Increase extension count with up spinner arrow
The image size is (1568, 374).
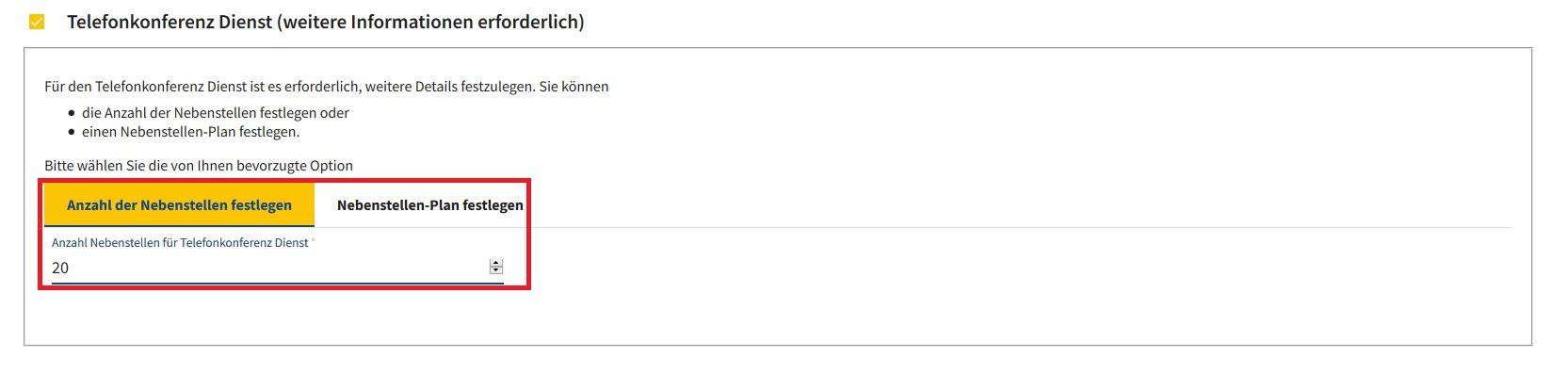click(x=496, y=264)
